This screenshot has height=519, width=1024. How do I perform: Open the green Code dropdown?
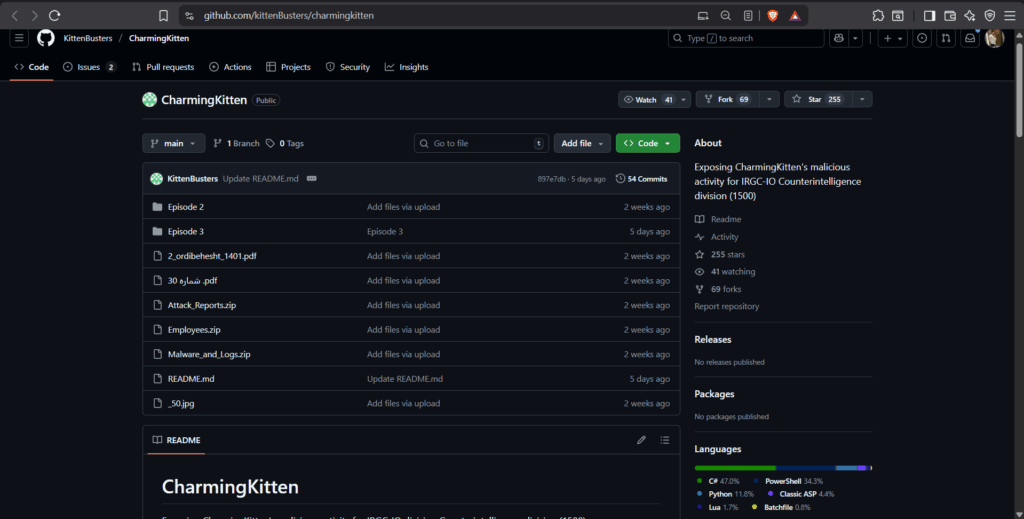pos(647,143)
